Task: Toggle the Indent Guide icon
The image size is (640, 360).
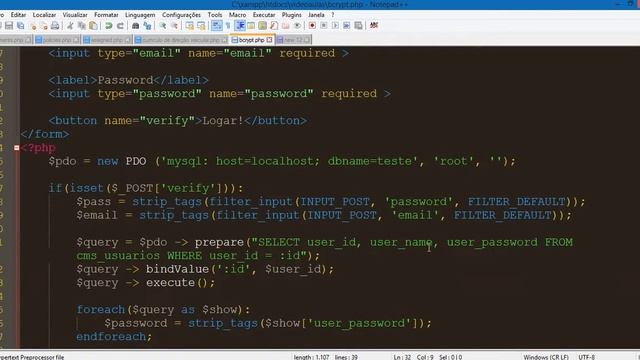Action: pyautogui.click(x=240, y=25)
